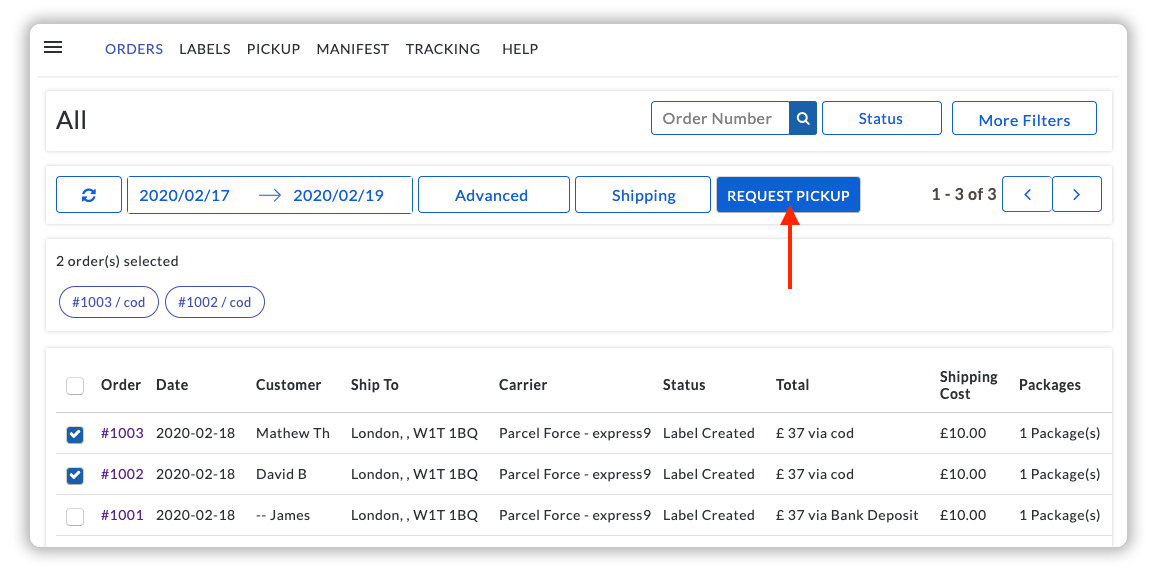Click customer name -- James

(x=283, y=515)
